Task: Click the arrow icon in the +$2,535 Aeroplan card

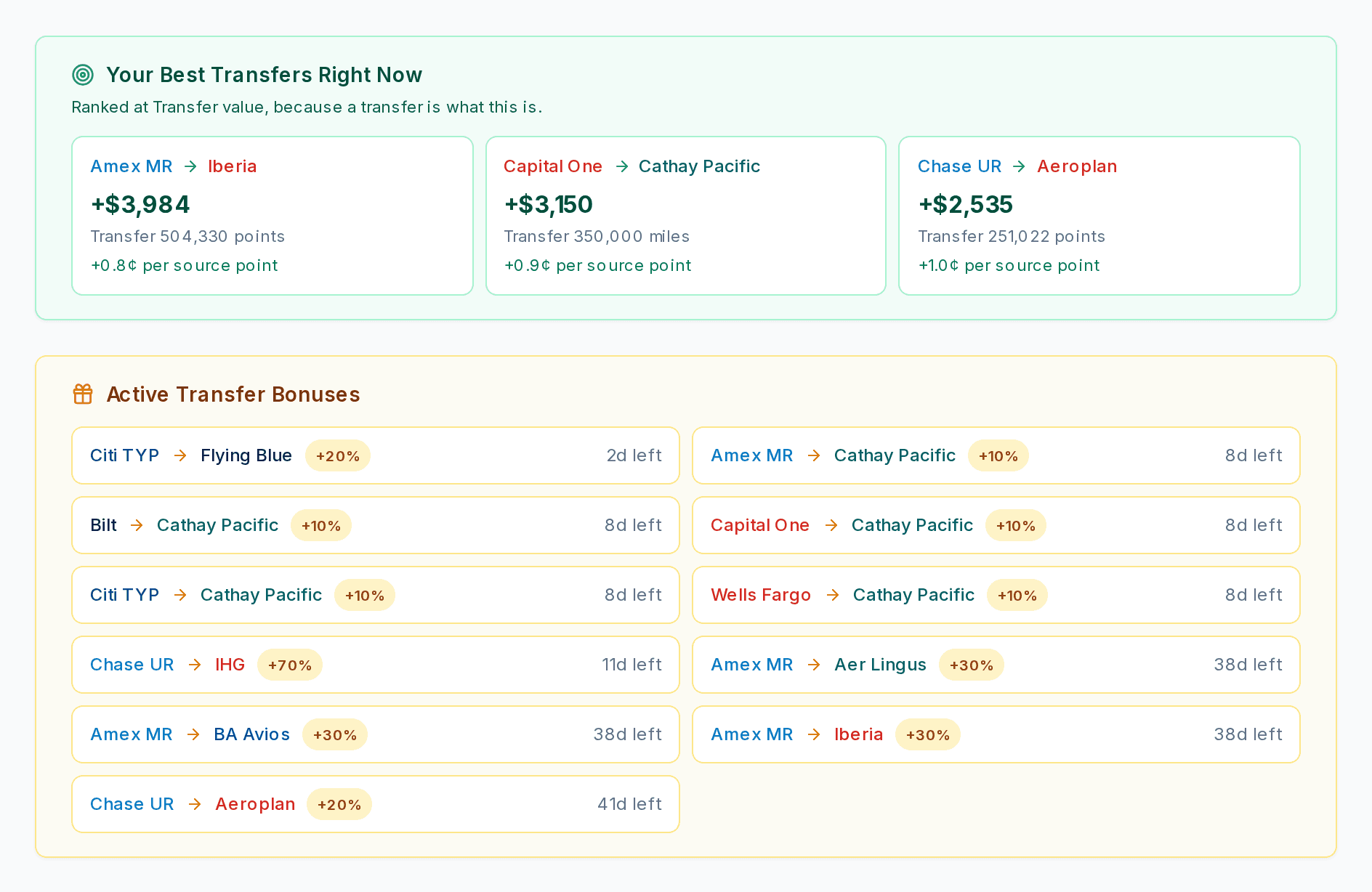Action: coord(1019,166)
